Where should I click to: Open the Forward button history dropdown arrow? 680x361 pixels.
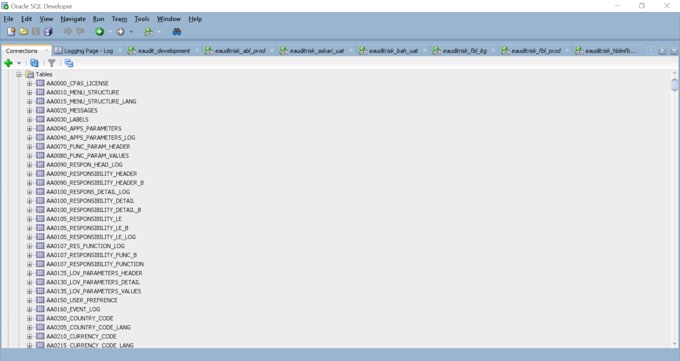pyautogui.click(x=131, y=32)
